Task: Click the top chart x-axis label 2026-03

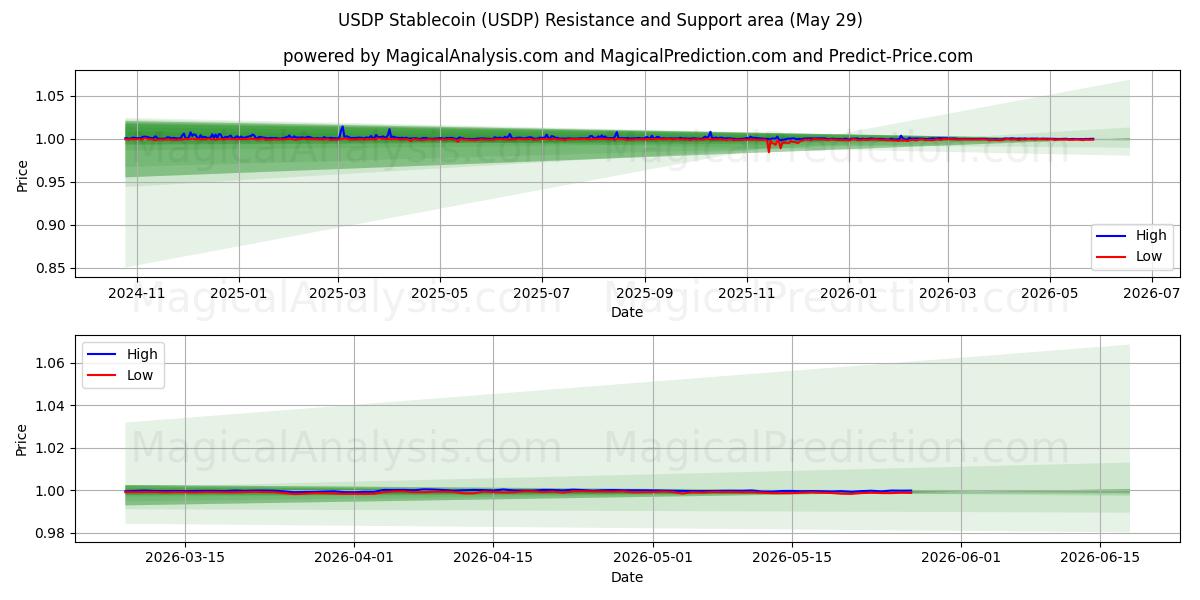Action: point(948,294)
